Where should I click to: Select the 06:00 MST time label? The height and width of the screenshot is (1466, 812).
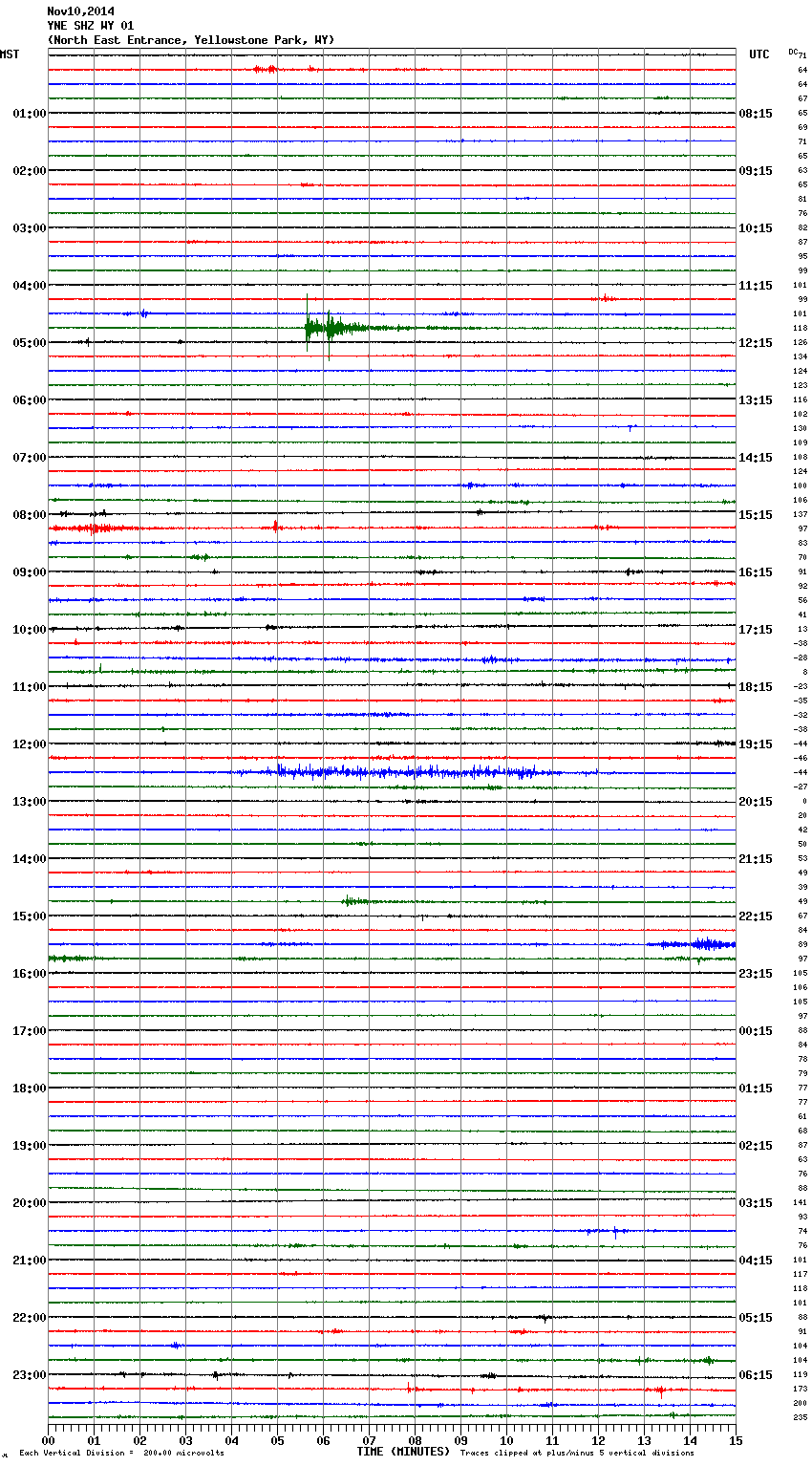tap(30, 400)
